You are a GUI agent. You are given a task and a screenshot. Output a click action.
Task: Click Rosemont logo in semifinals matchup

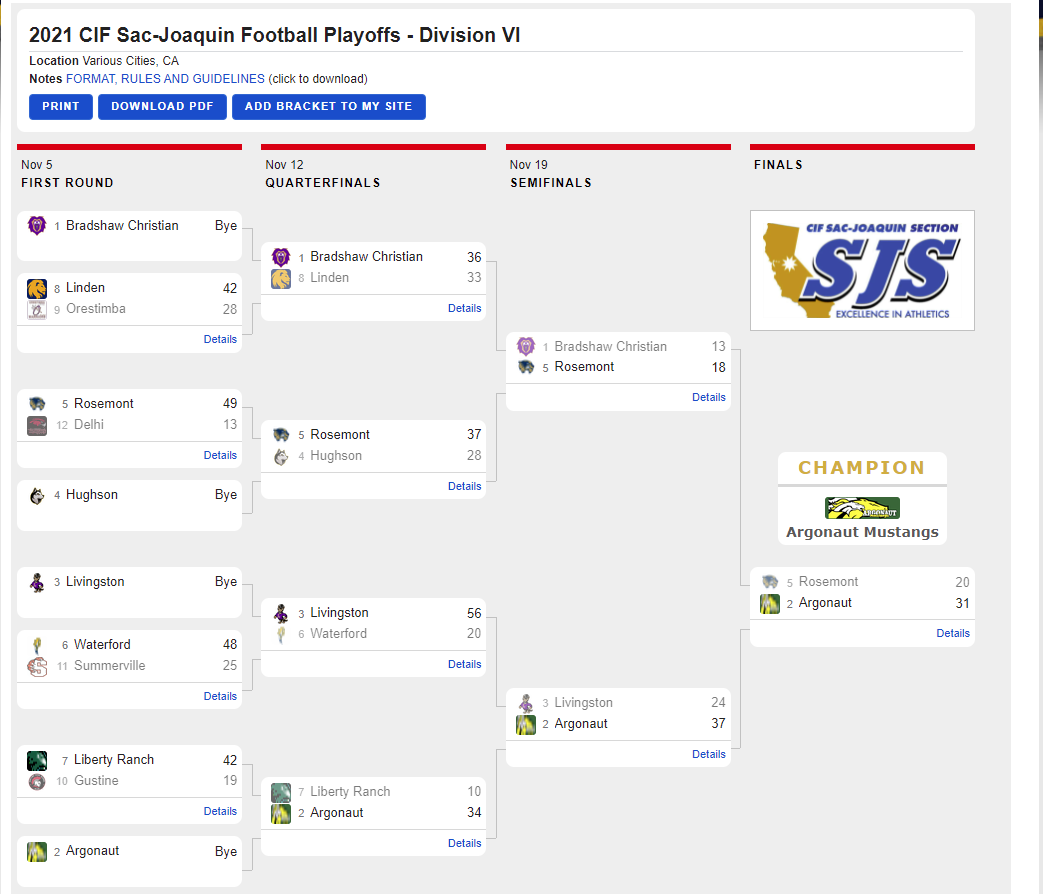coord(526,367)
